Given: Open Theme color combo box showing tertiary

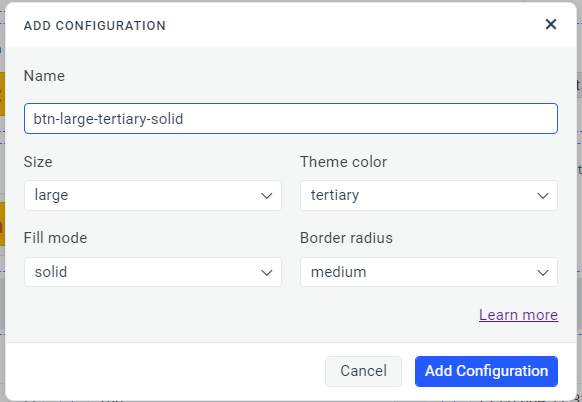Looking at the screenshot, I should pos(429,196).
